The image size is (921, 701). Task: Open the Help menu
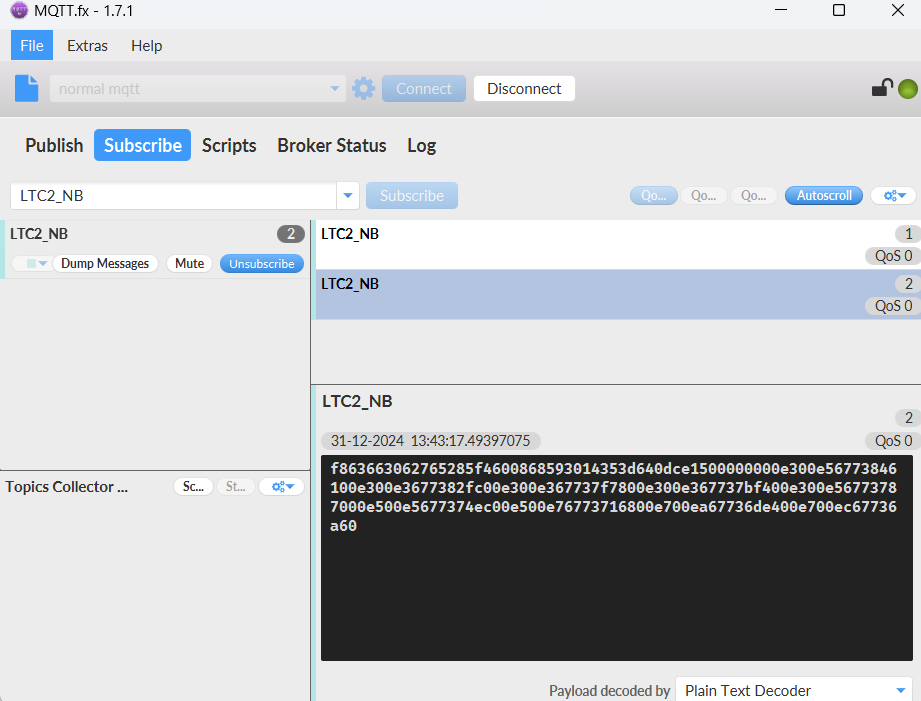146,45
